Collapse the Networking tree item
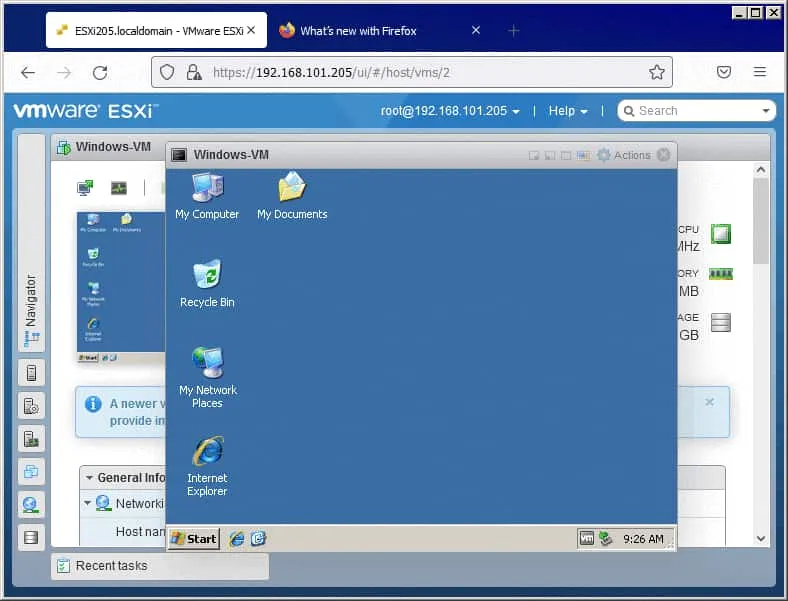Viewport: 788px width, 601px height. (88, 504)
